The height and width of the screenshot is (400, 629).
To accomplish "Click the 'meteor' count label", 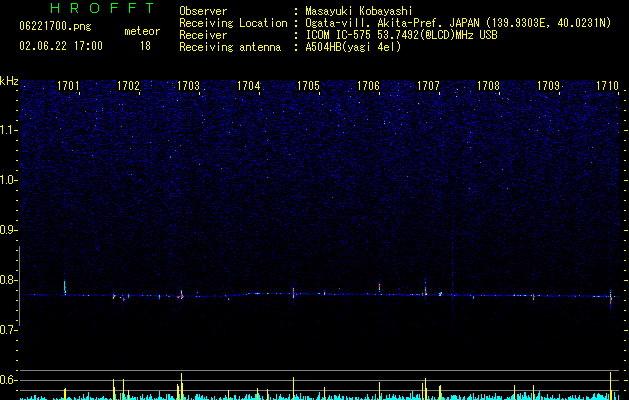I will (x=142, y=31).
